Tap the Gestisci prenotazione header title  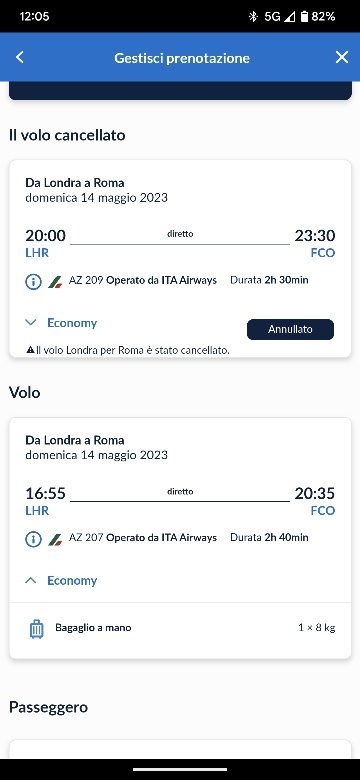coord(182,58)
